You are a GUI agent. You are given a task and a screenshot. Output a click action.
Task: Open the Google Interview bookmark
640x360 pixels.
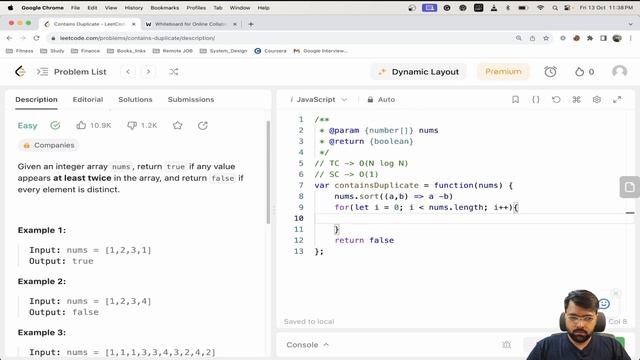[321, 51]
